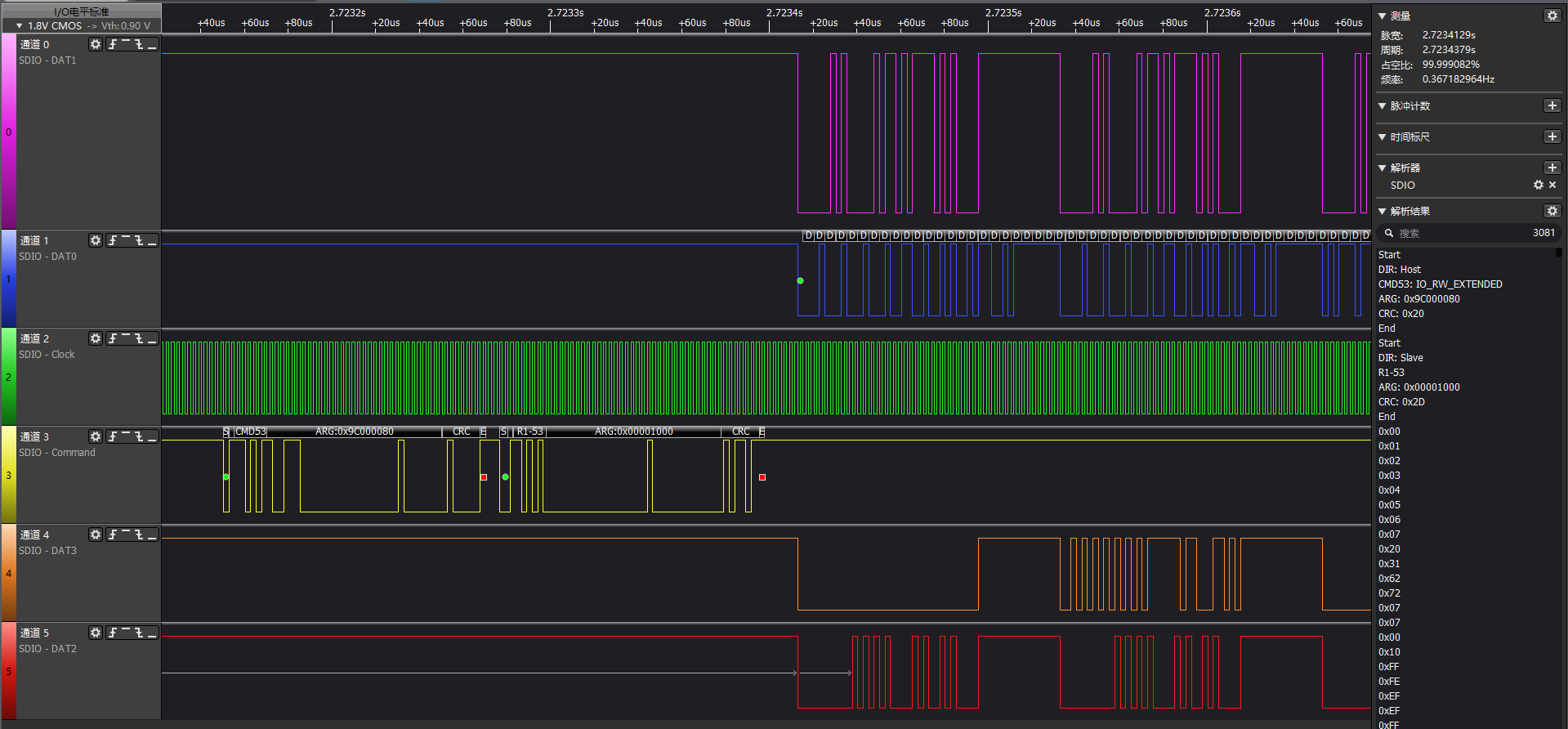Click the 通道 4 orange color bar
Screen dimensions: 1568x729
[8, 573]
